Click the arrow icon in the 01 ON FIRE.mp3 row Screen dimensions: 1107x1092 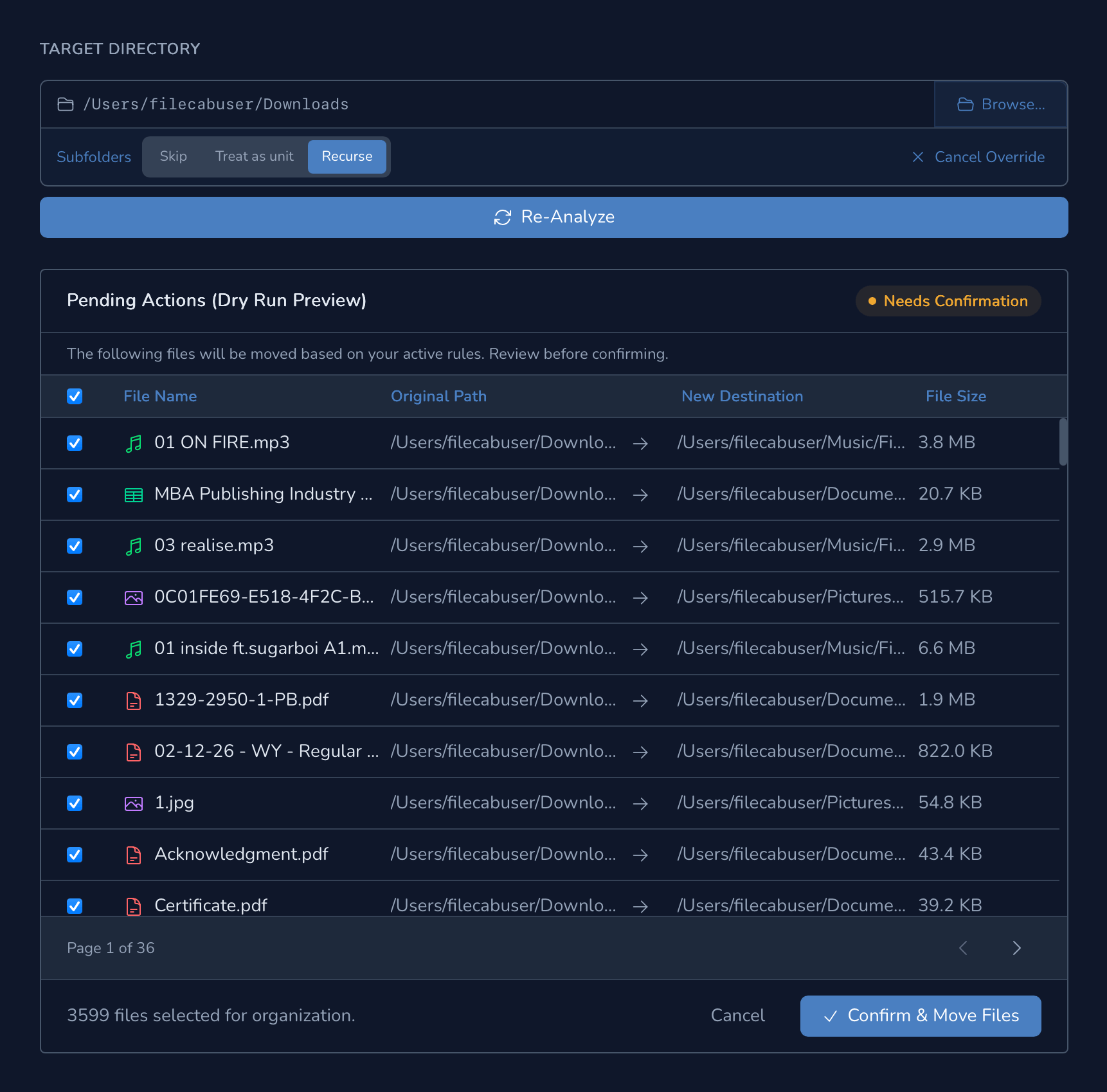coord(640,444)
